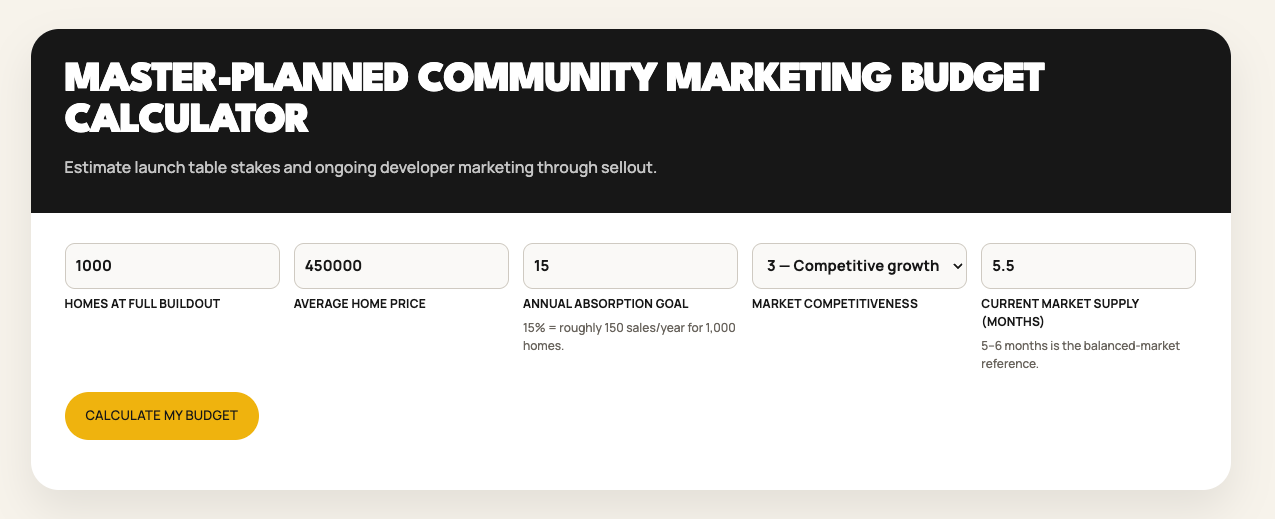Viewport: 1275px width, 519px height.
Task: Focus the Homes at Full Buildout field
Action: pos(172,266)
